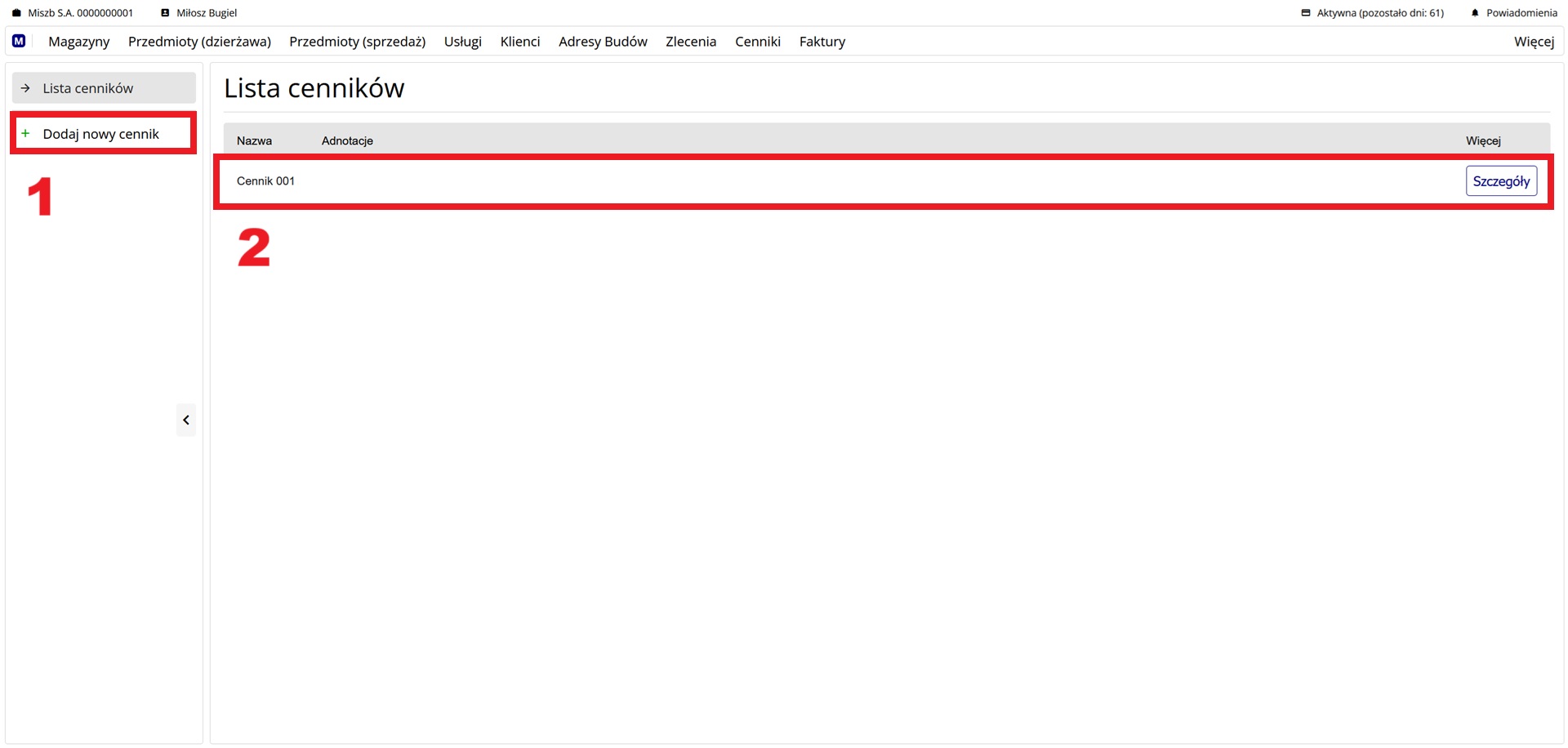Screen dimensions: 1568x748
Task: Click the company icon beside Miszb S.A.
Action: [16, 13]
